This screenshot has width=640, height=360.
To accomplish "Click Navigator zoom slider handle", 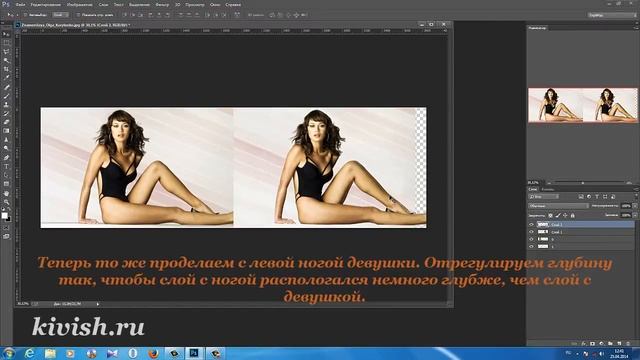I will 582,183.
